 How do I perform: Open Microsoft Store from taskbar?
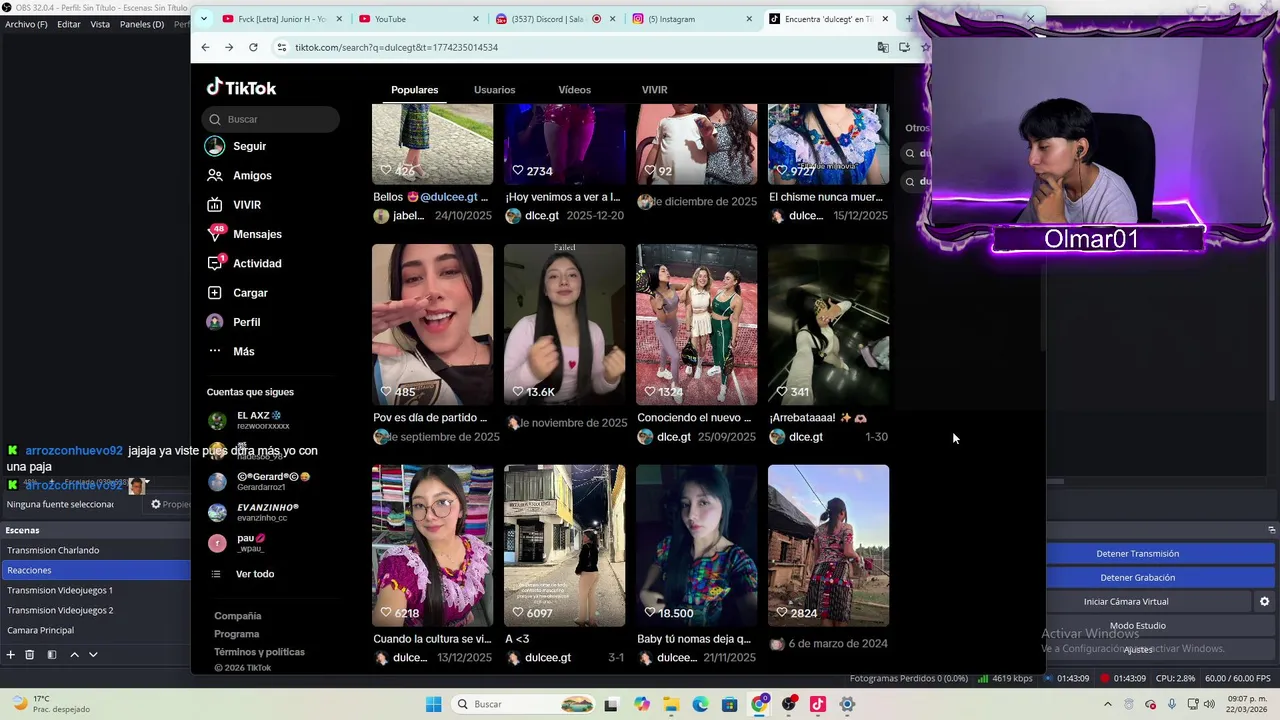[730, 704]
